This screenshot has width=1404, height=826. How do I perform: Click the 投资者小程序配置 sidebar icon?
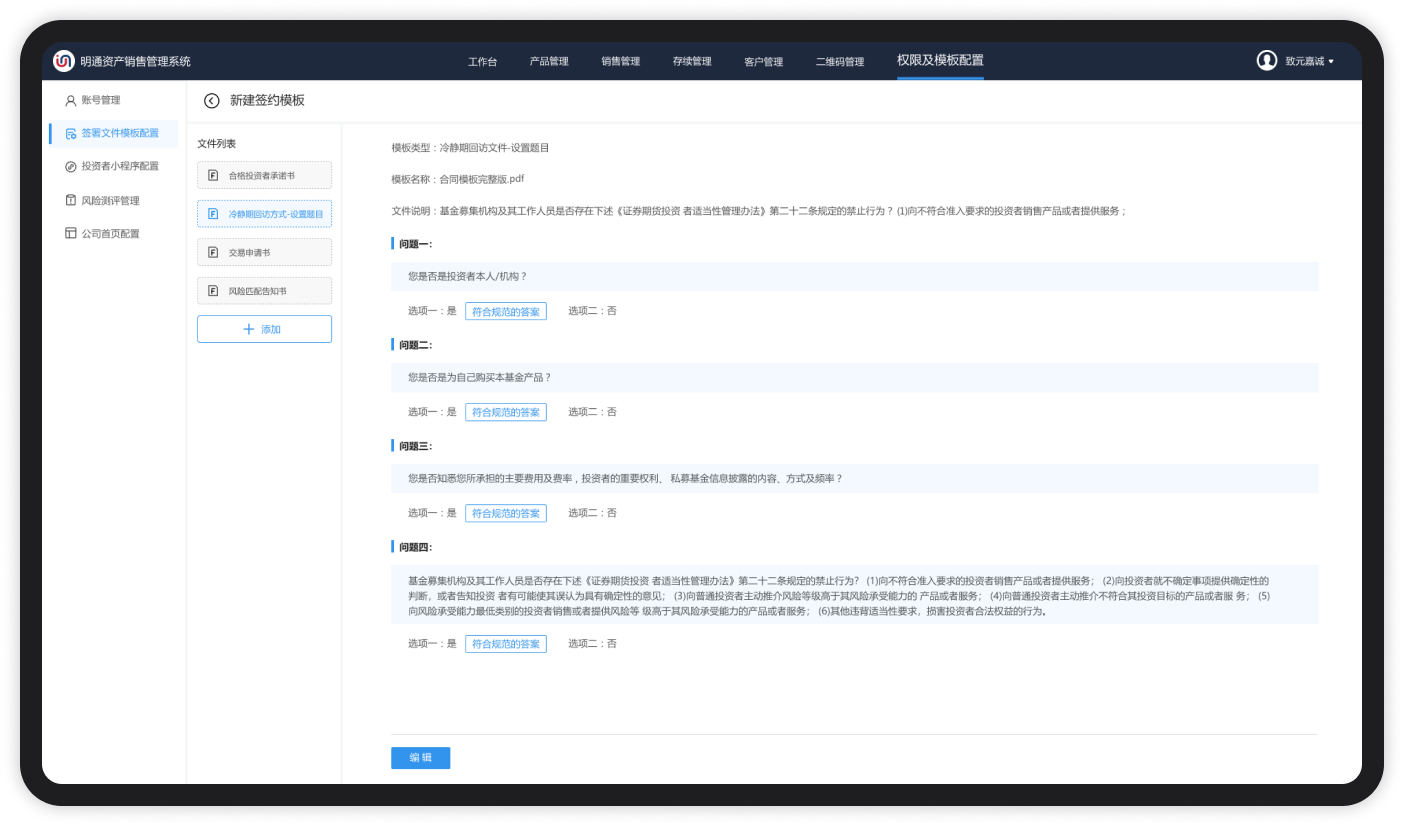(x=70, y=167)
